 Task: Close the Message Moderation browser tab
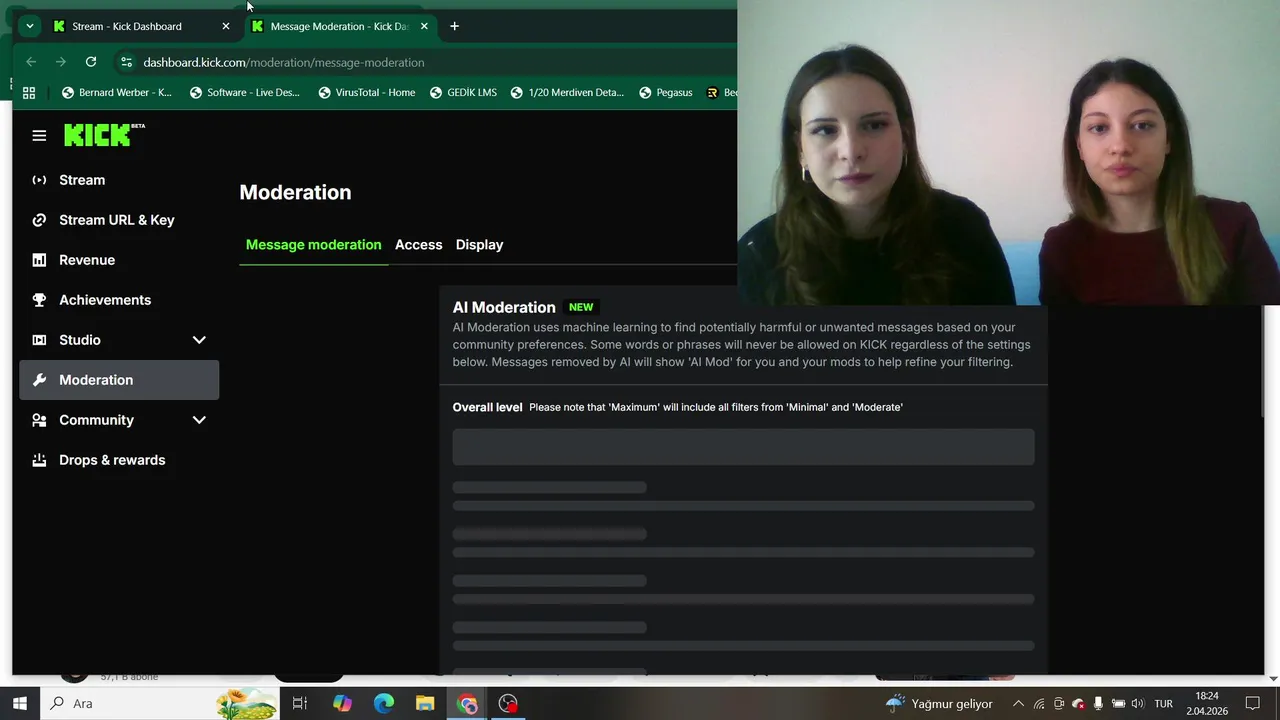tap(424, 26)
